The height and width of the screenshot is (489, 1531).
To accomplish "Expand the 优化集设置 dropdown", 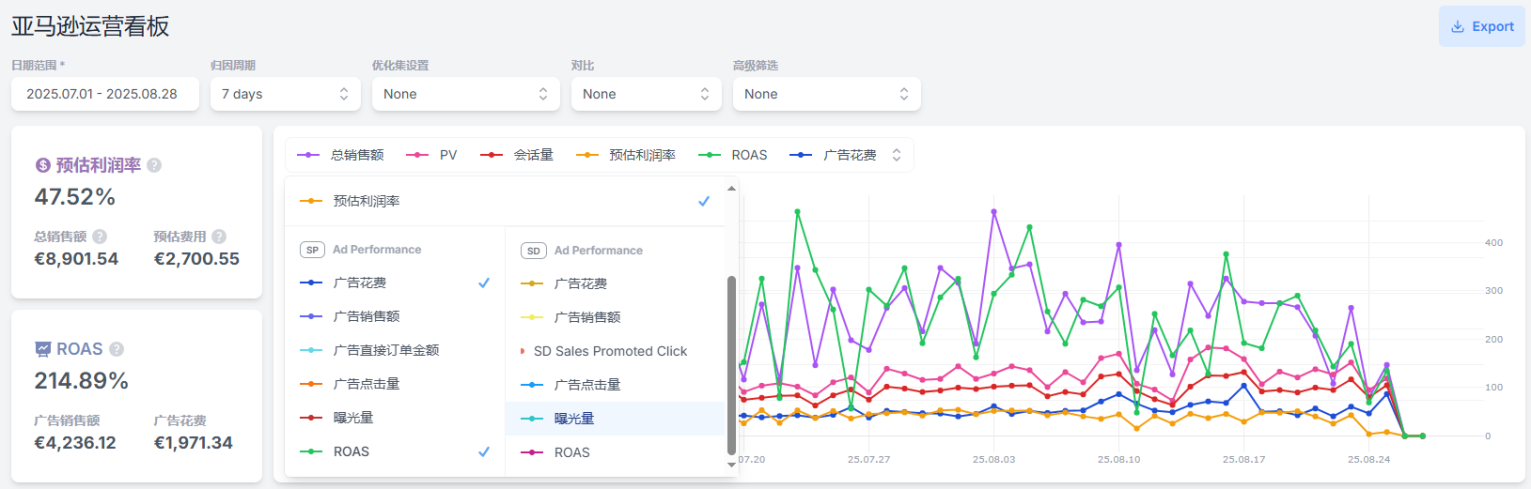I will (x=465, y=94).
